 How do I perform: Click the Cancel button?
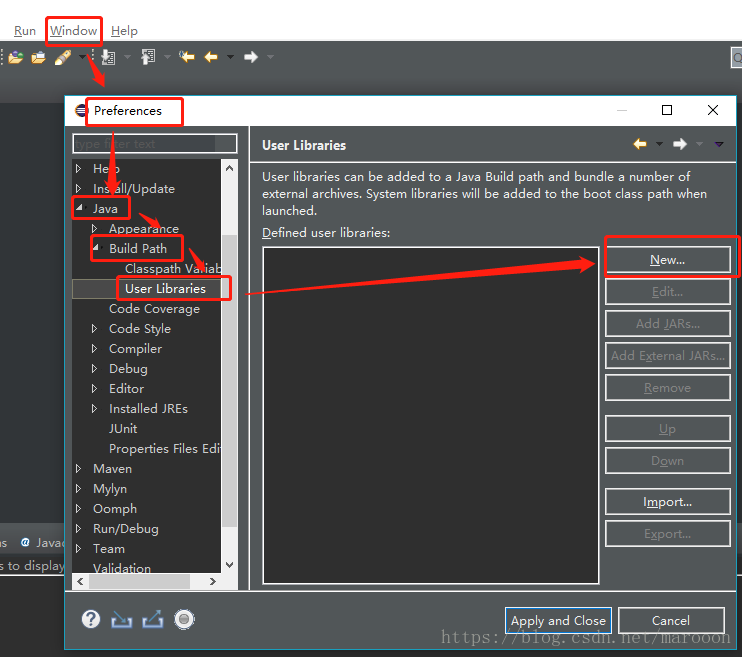[x=671, y=621]
